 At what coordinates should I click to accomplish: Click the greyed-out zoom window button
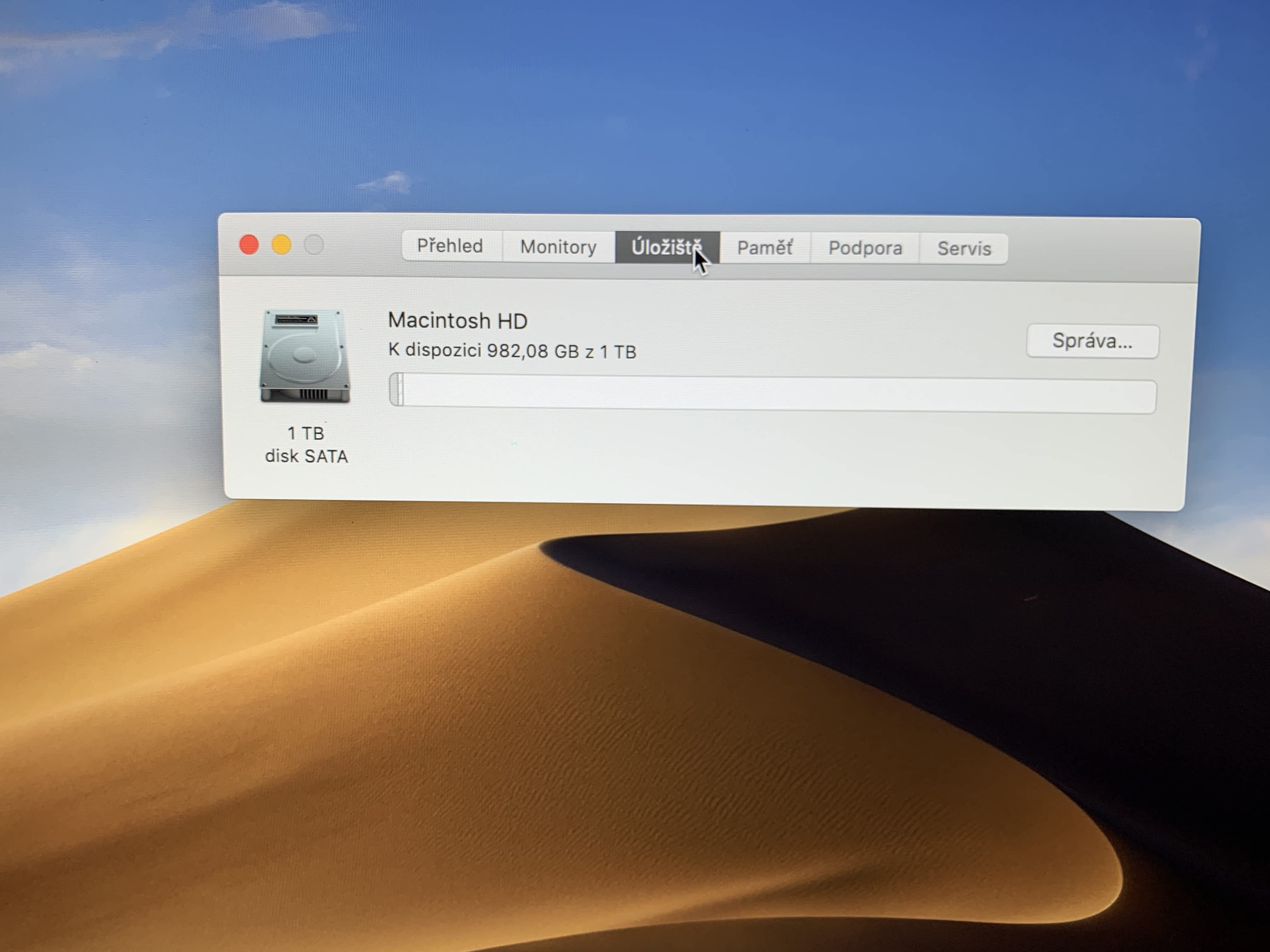coord(313,245)
